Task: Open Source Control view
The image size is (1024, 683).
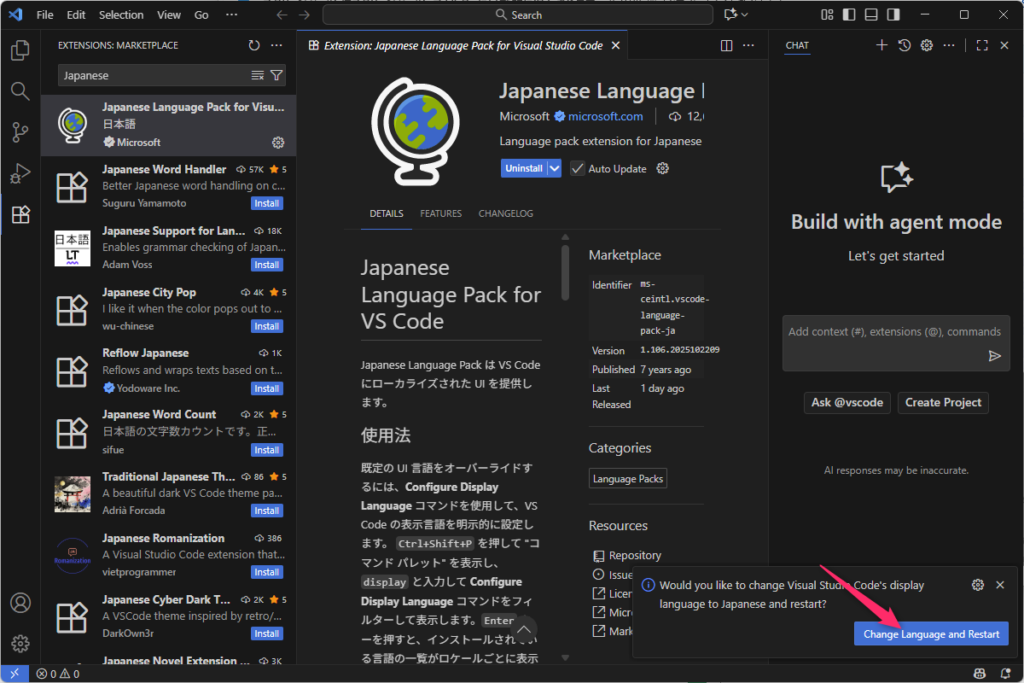Action: [x=19, y=132]
